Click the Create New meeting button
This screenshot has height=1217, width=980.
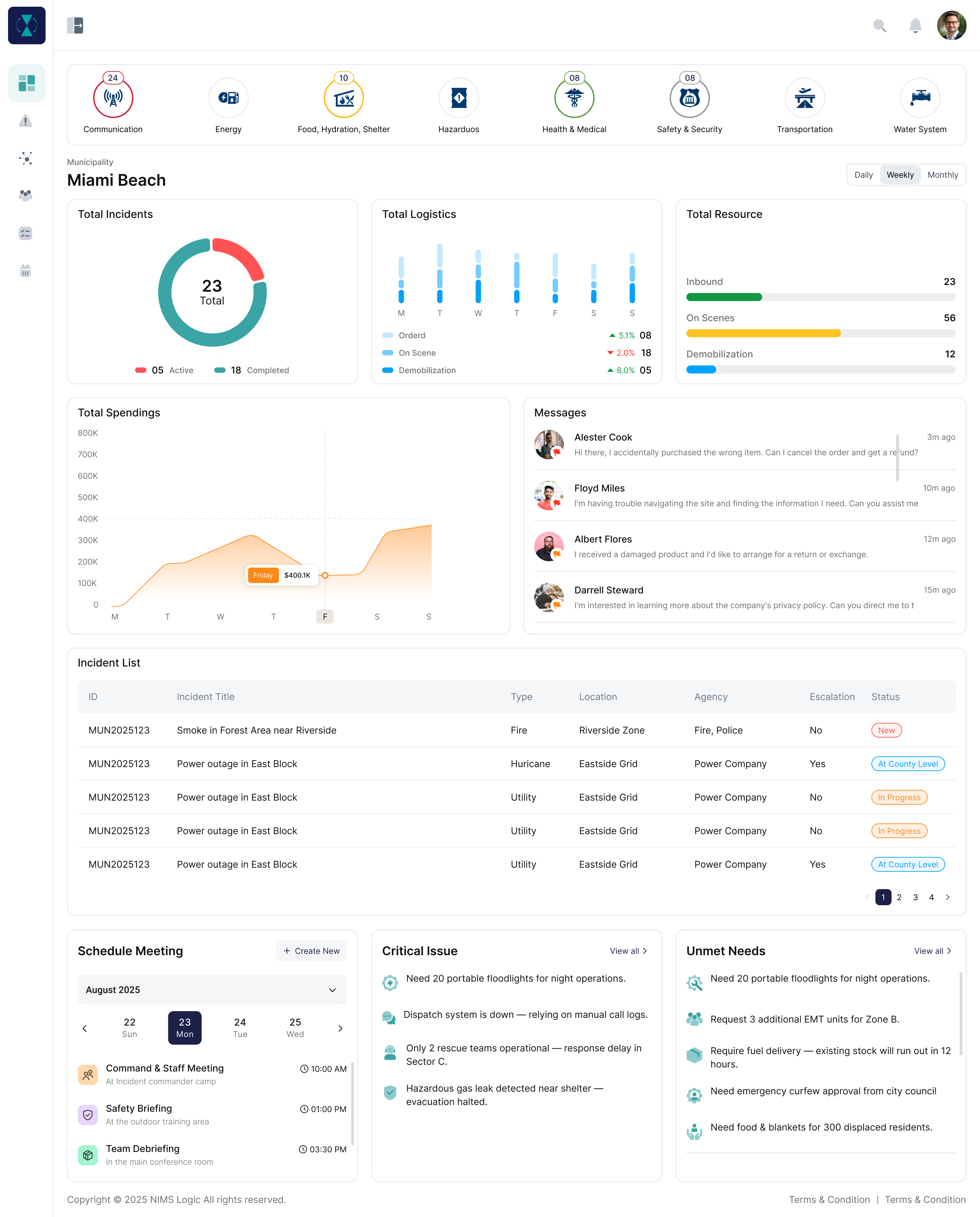pyautogui.click(x=311, y=950)
